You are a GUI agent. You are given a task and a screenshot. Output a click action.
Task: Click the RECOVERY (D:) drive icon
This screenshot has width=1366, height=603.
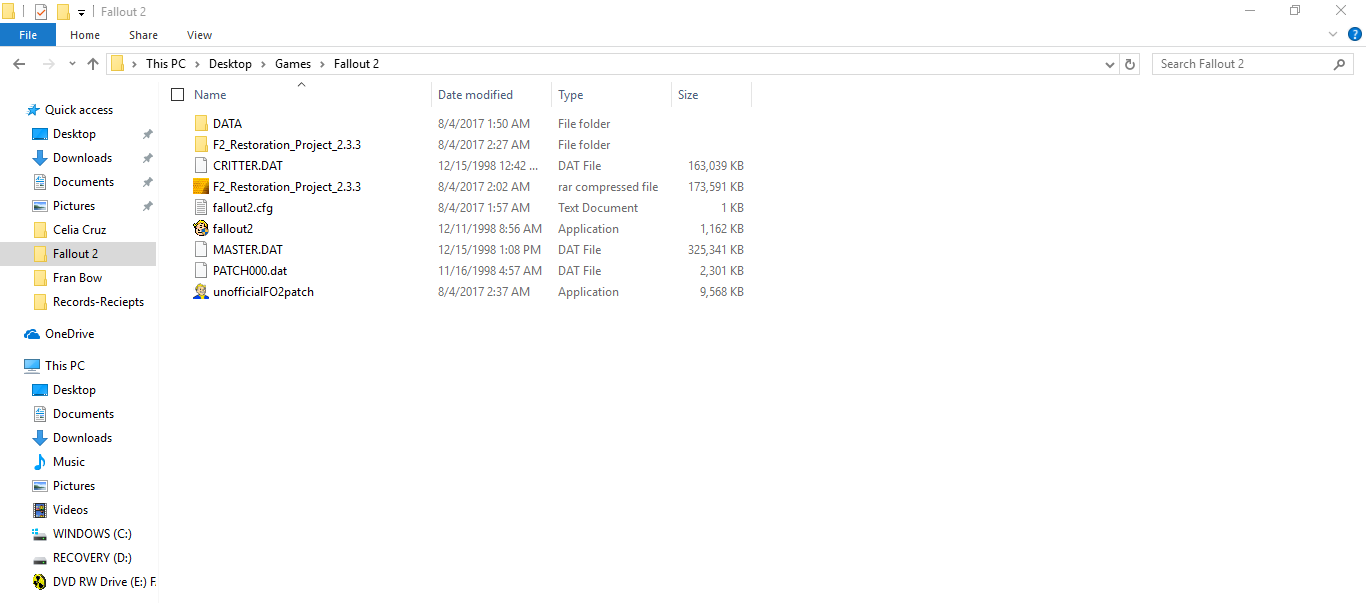40,558
